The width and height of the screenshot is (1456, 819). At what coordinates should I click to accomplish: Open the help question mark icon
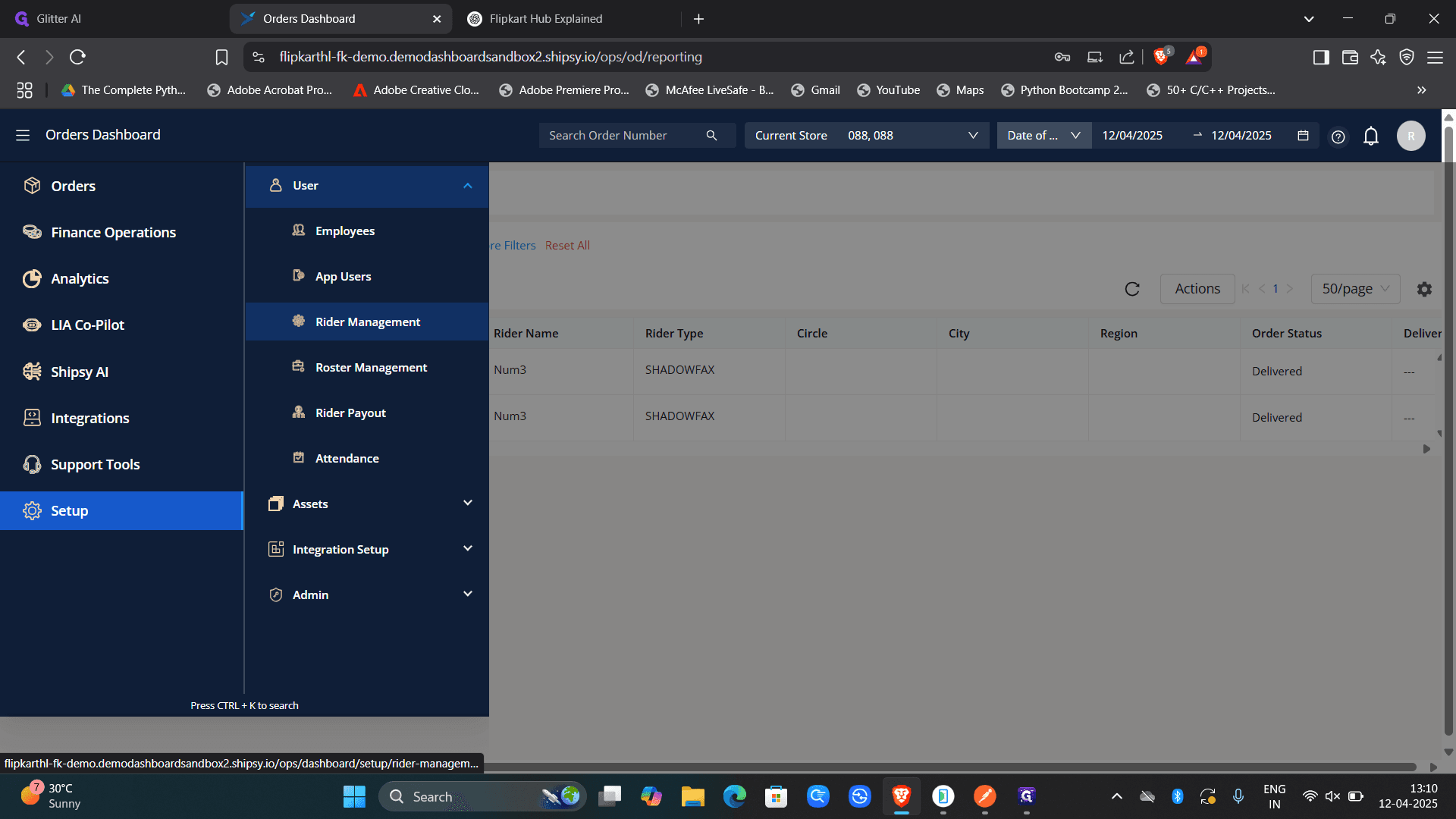coord(1338,136)
